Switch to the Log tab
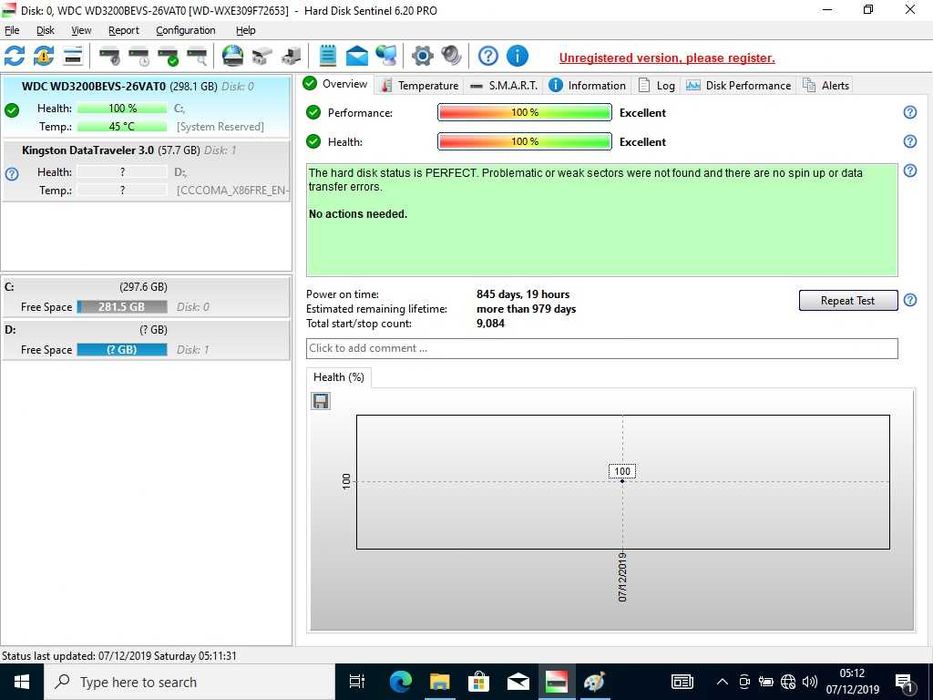This screenshot has height=700, width=933. (656, 86)
